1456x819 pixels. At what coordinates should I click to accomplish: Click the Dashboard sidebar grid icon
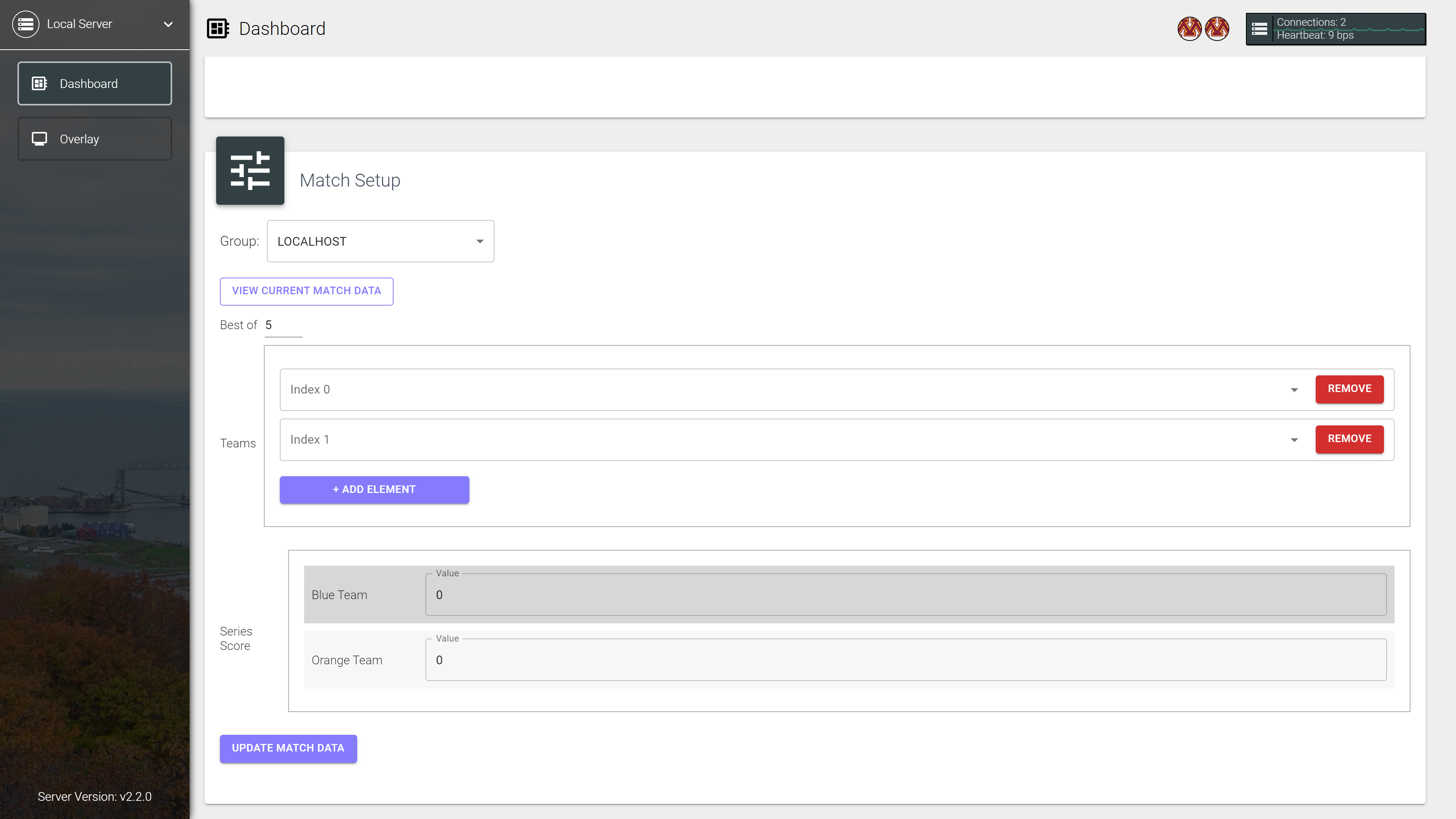coord(39,84)
